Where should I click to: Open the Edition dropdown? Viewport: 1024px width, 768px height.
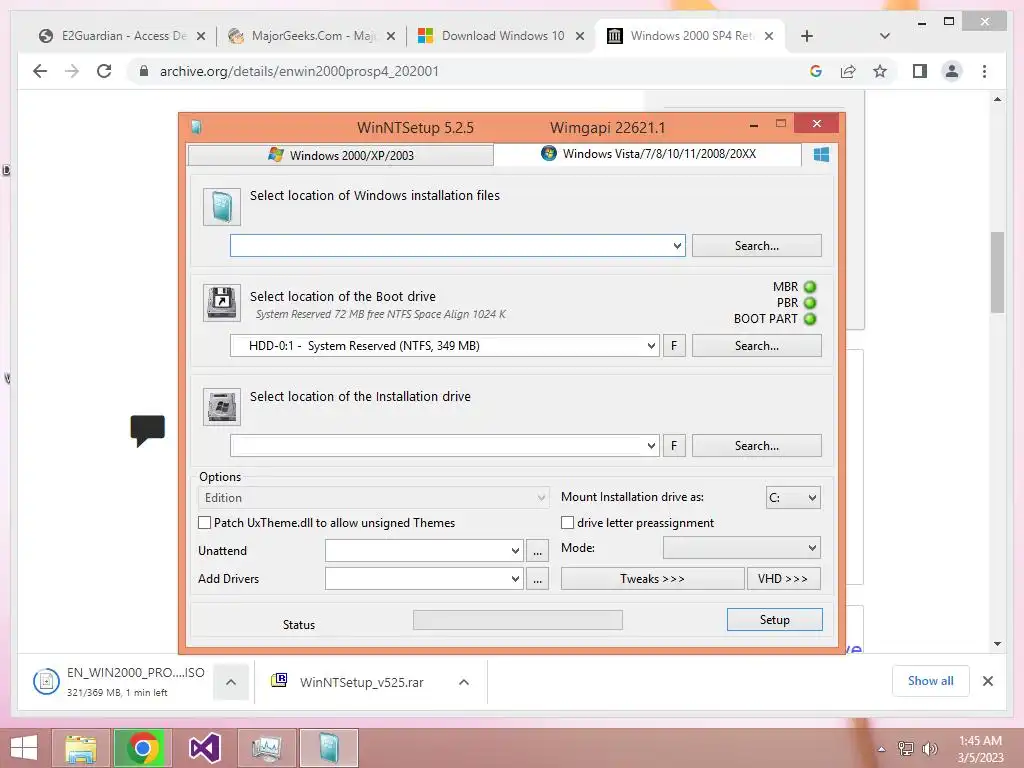[x=373, y=498]
